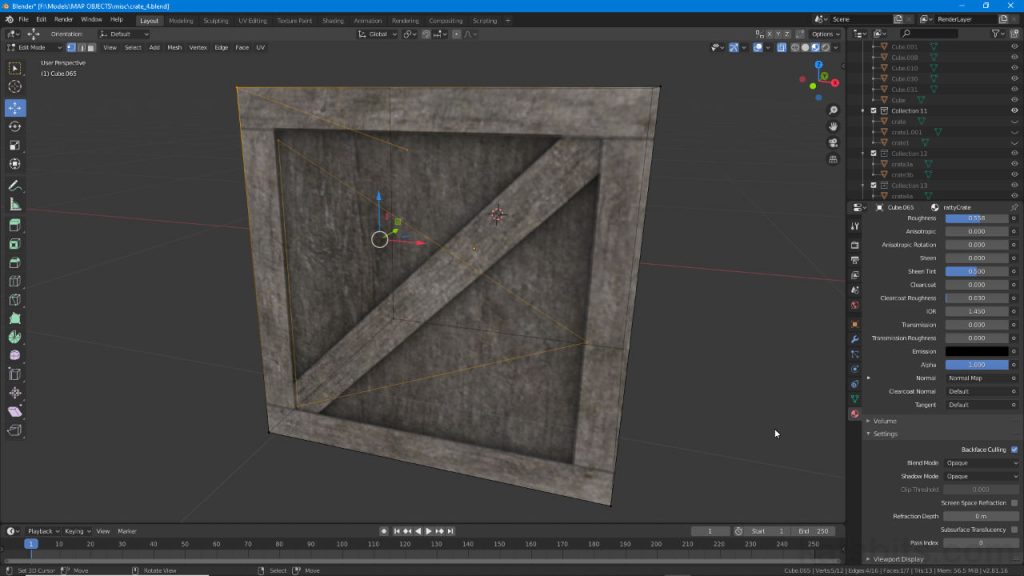Toggle X-ray mode in the viewport header
The image size is (1024, 576).
781,48
